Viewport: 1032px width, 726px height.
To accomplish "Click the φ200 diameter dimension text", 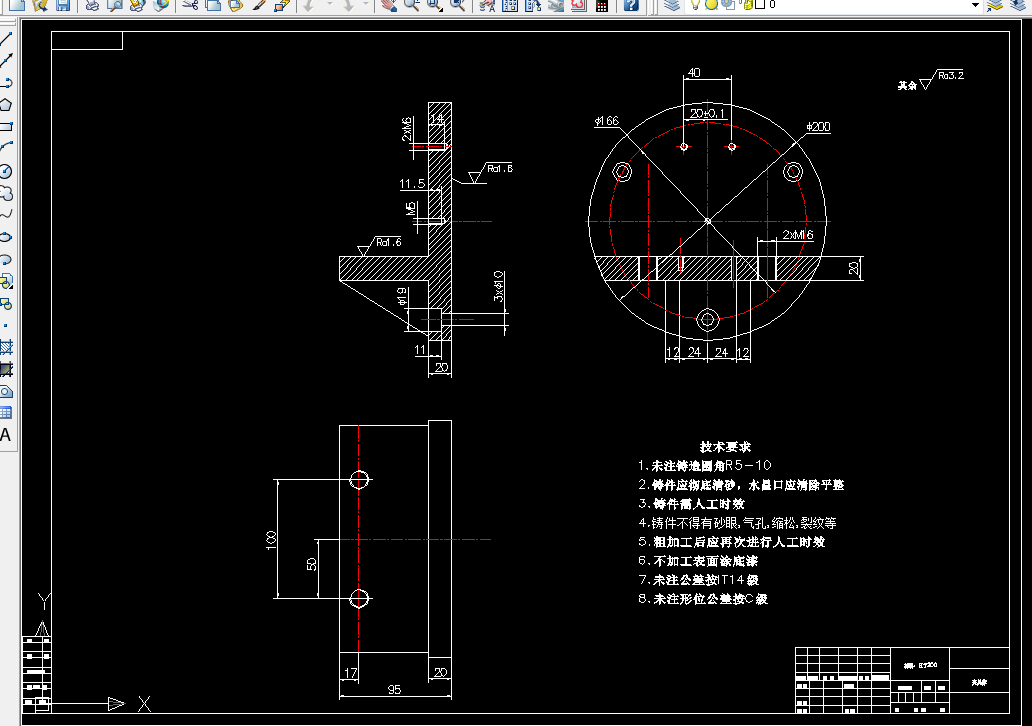I will tap(818, 126).
